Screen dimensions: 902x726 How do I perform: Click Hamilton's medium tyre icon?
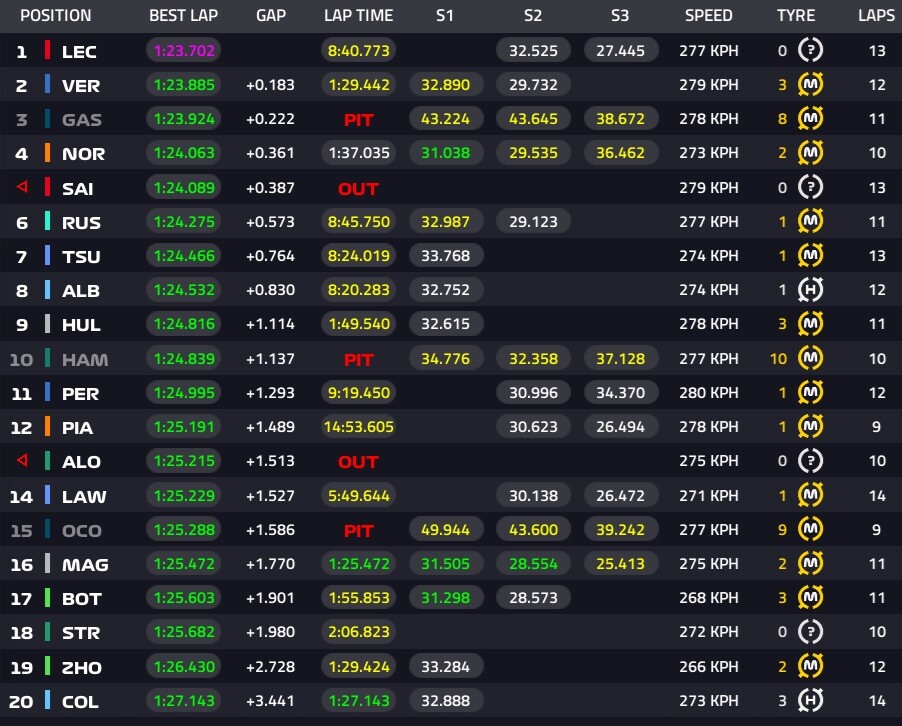(x=810, y=359)
